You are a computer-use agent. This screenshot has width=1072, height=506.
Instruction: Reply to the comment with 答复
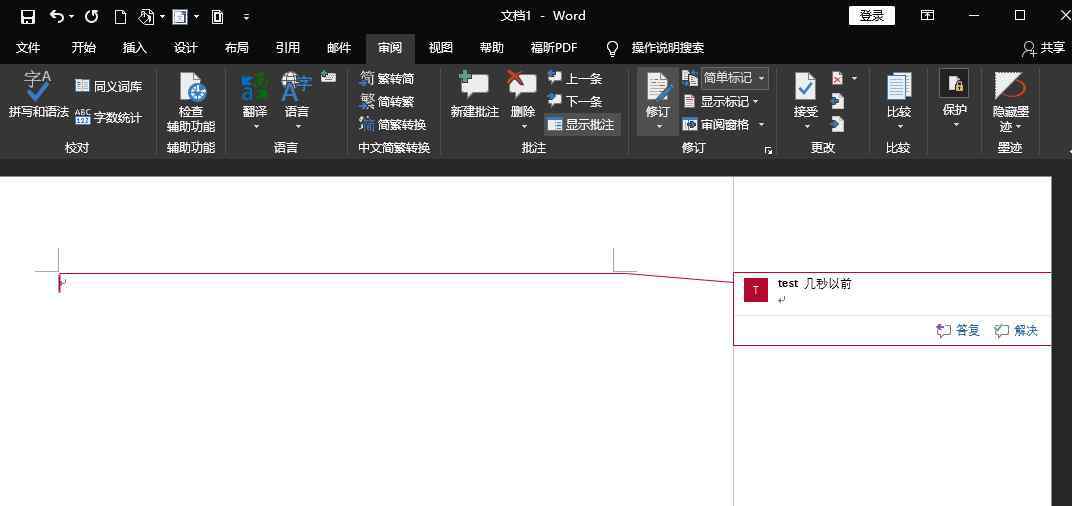tap(959, 331)
